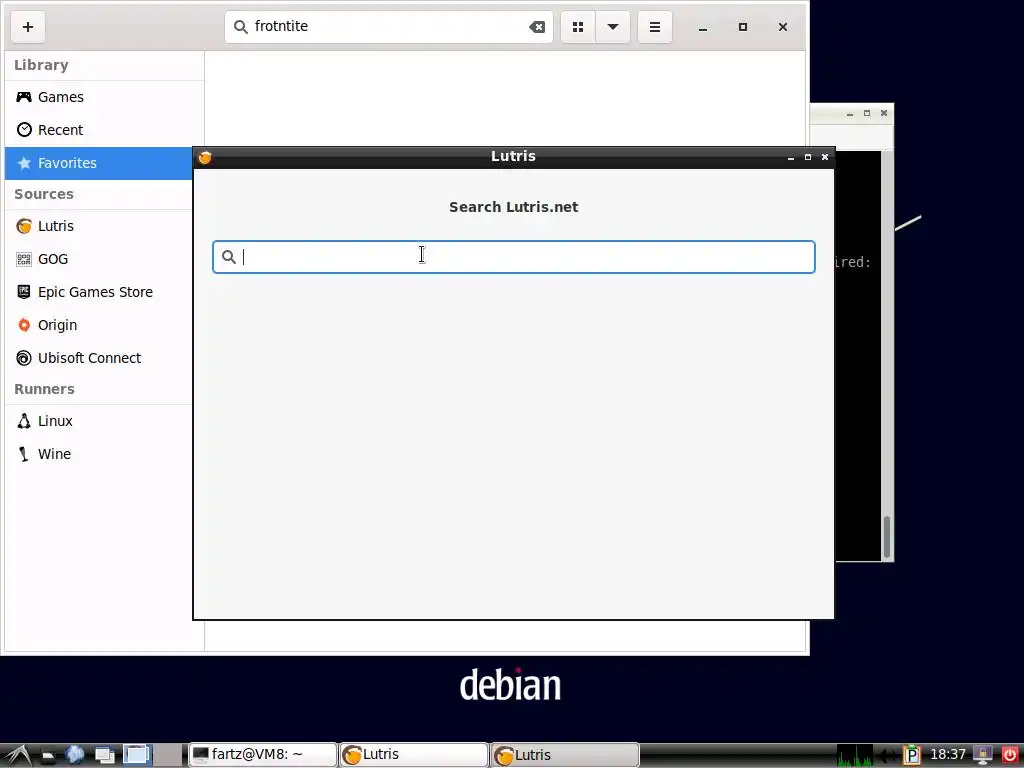This screenshot has height=768, width=1024.
Task: Click the plus add-game button
Action: [x=27, y=27]
